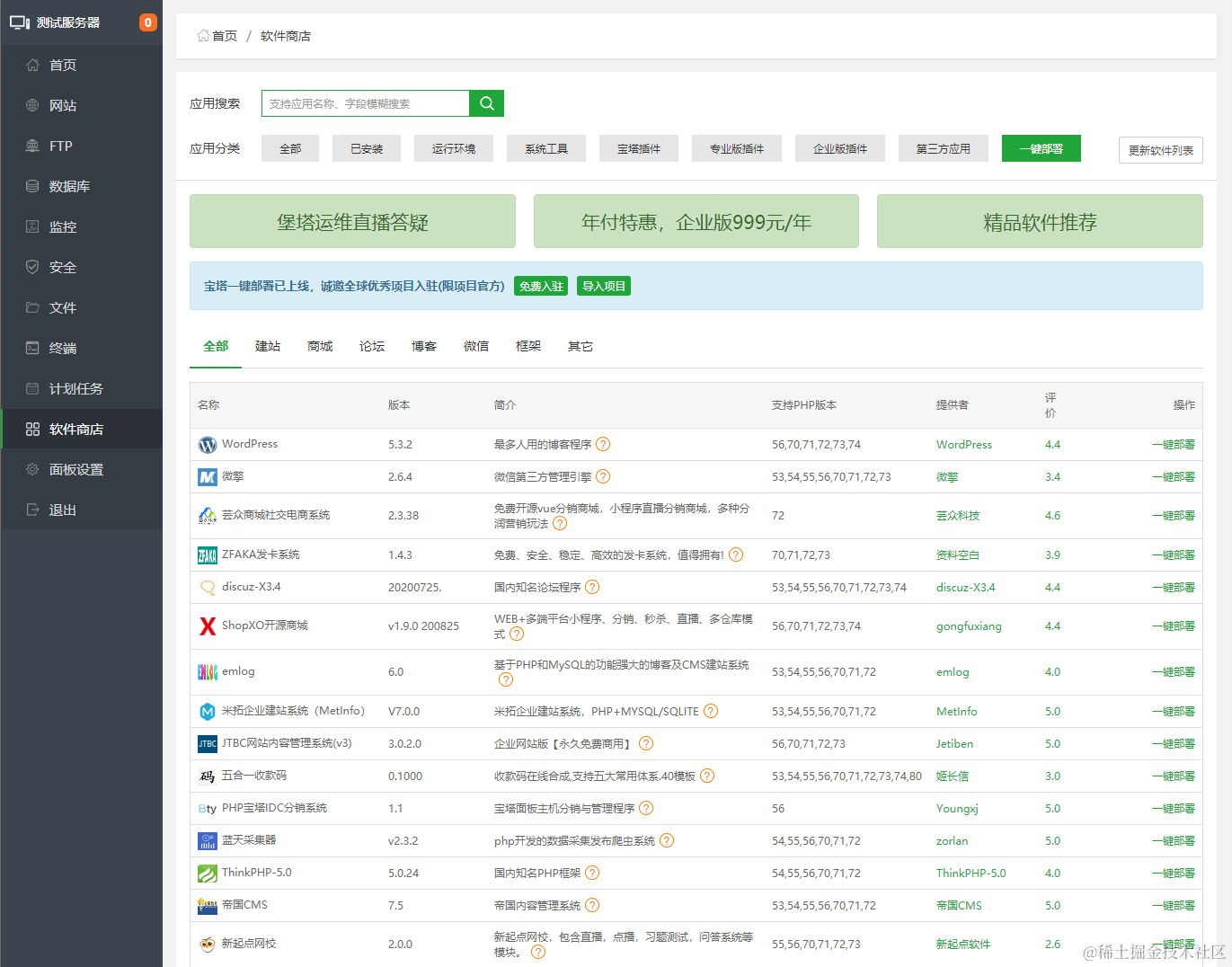The width and height of the screenshot is (1232, 967).
Task: Click the emlog app icon
Action: tap(208, 672)
